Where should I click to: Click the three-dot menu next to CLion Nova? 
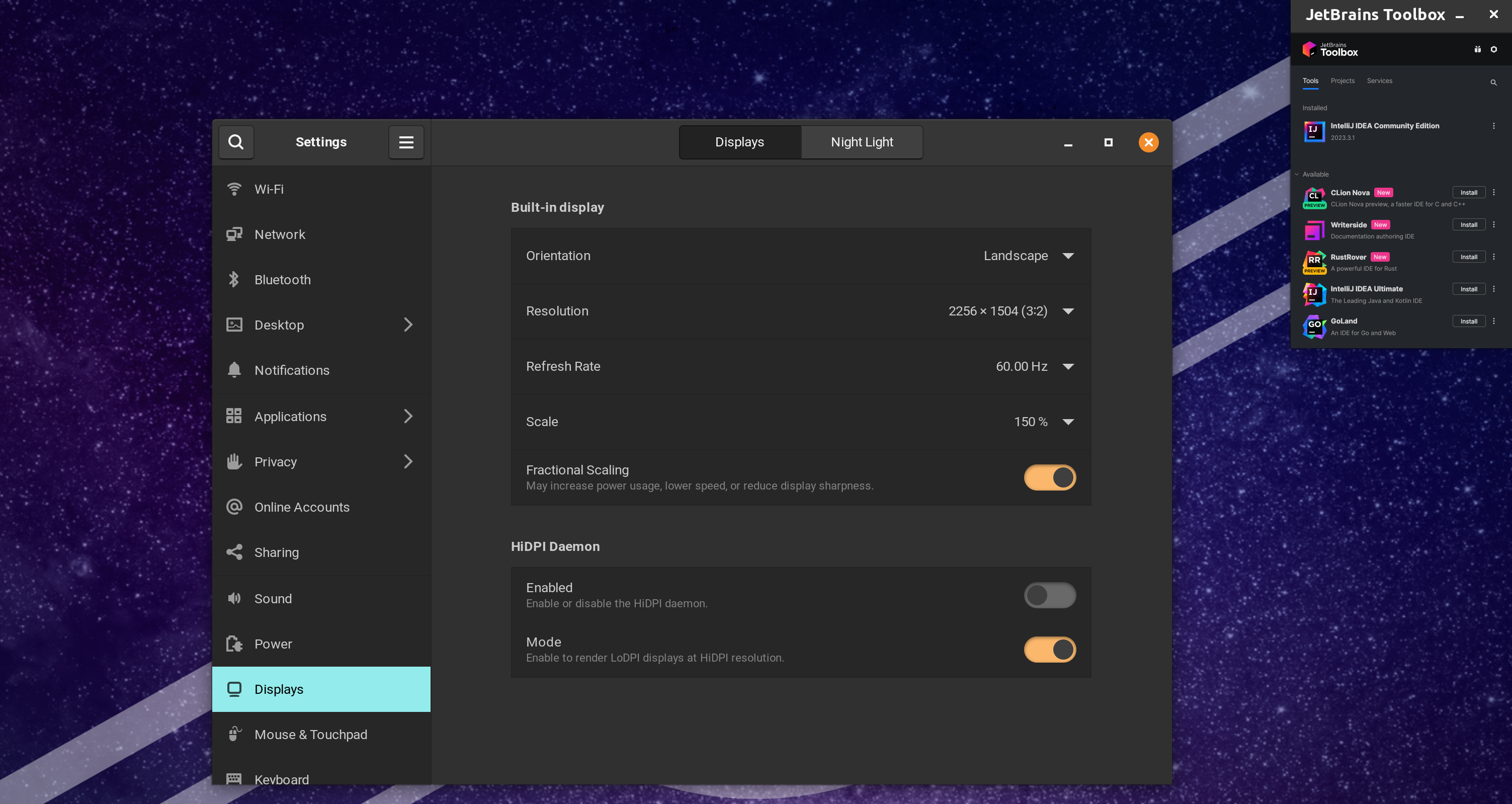click(1494, 193)
